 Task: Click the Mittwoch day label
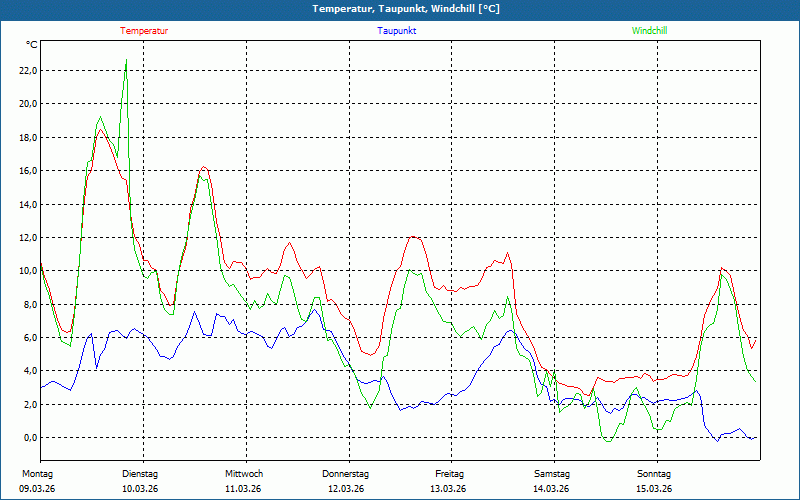(243, 474)
